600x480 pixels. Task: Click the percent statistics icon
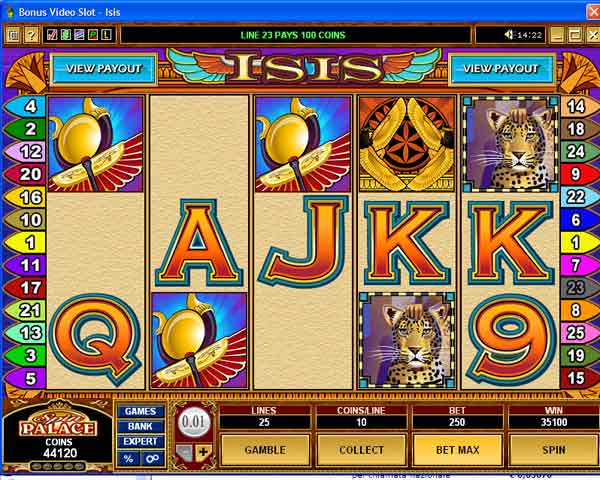coord(129,458)
